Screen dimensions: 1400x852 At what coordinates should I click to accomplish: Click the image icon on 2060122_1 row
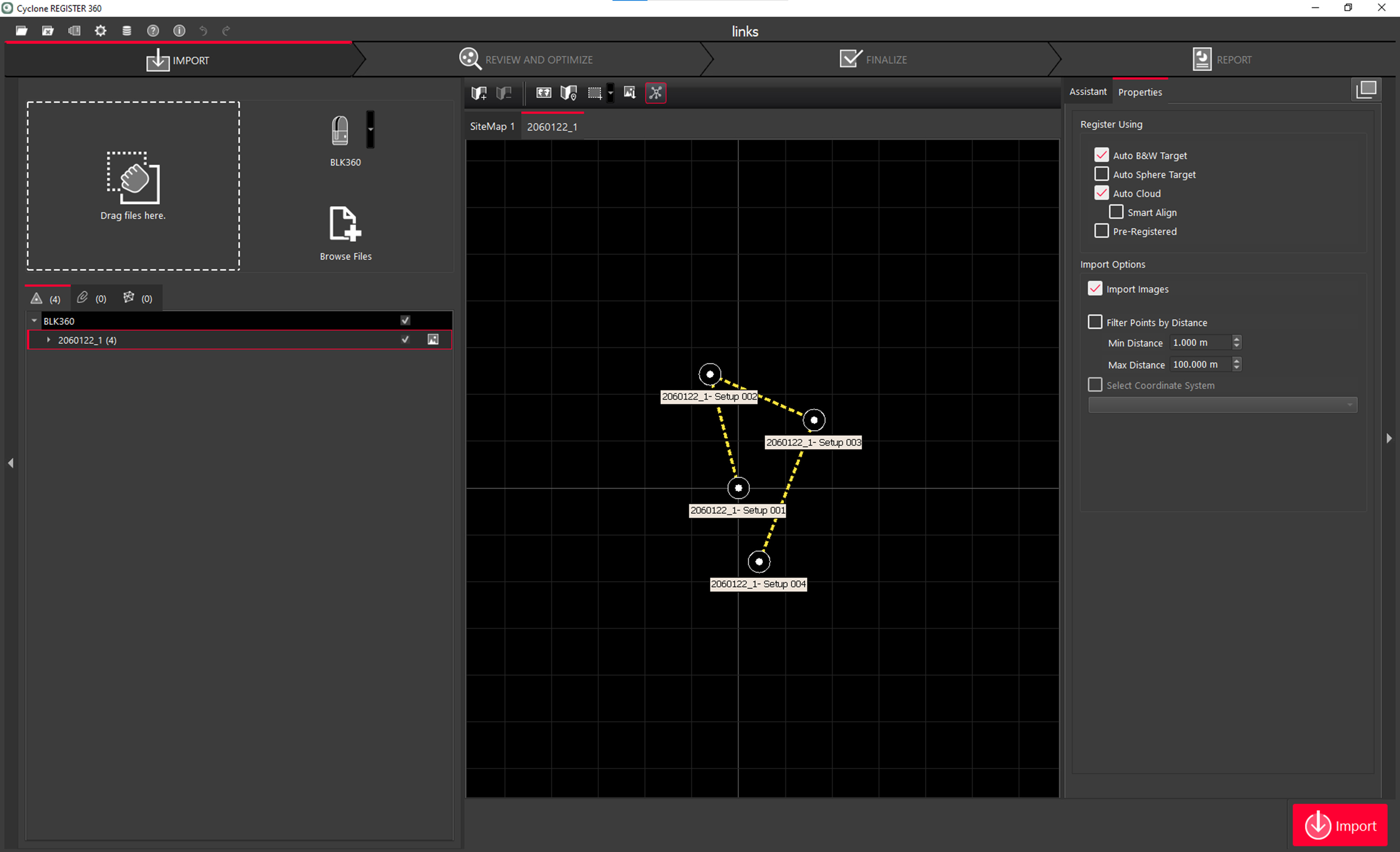pos(433,339)
